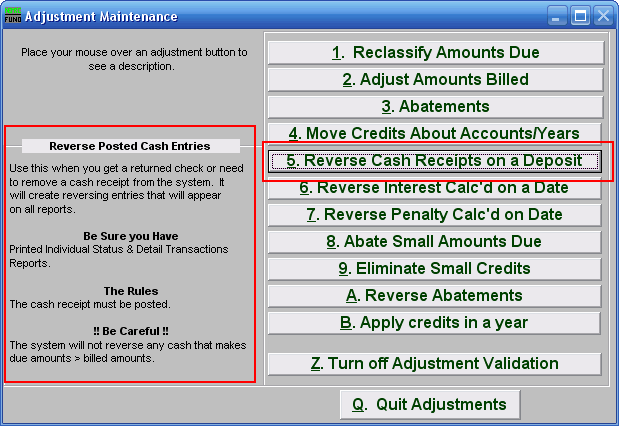Select Reverse Interest Calc'd on a Date
This screenshot has height=426, width=619.
[x=435, y=187]
